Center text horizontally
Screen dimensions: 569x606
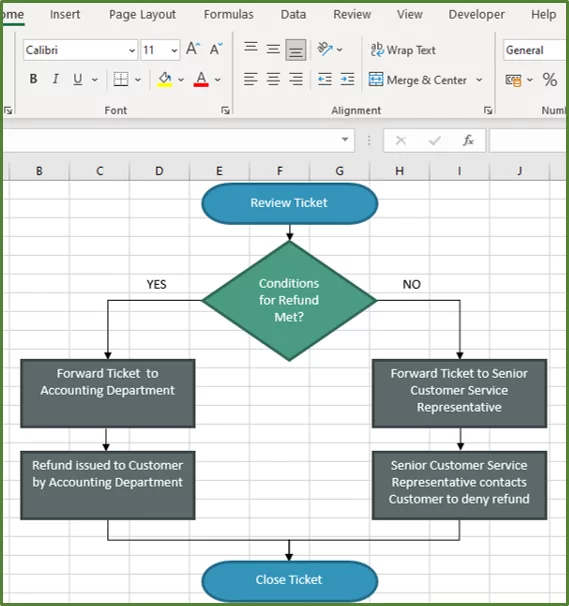[273, 79]
